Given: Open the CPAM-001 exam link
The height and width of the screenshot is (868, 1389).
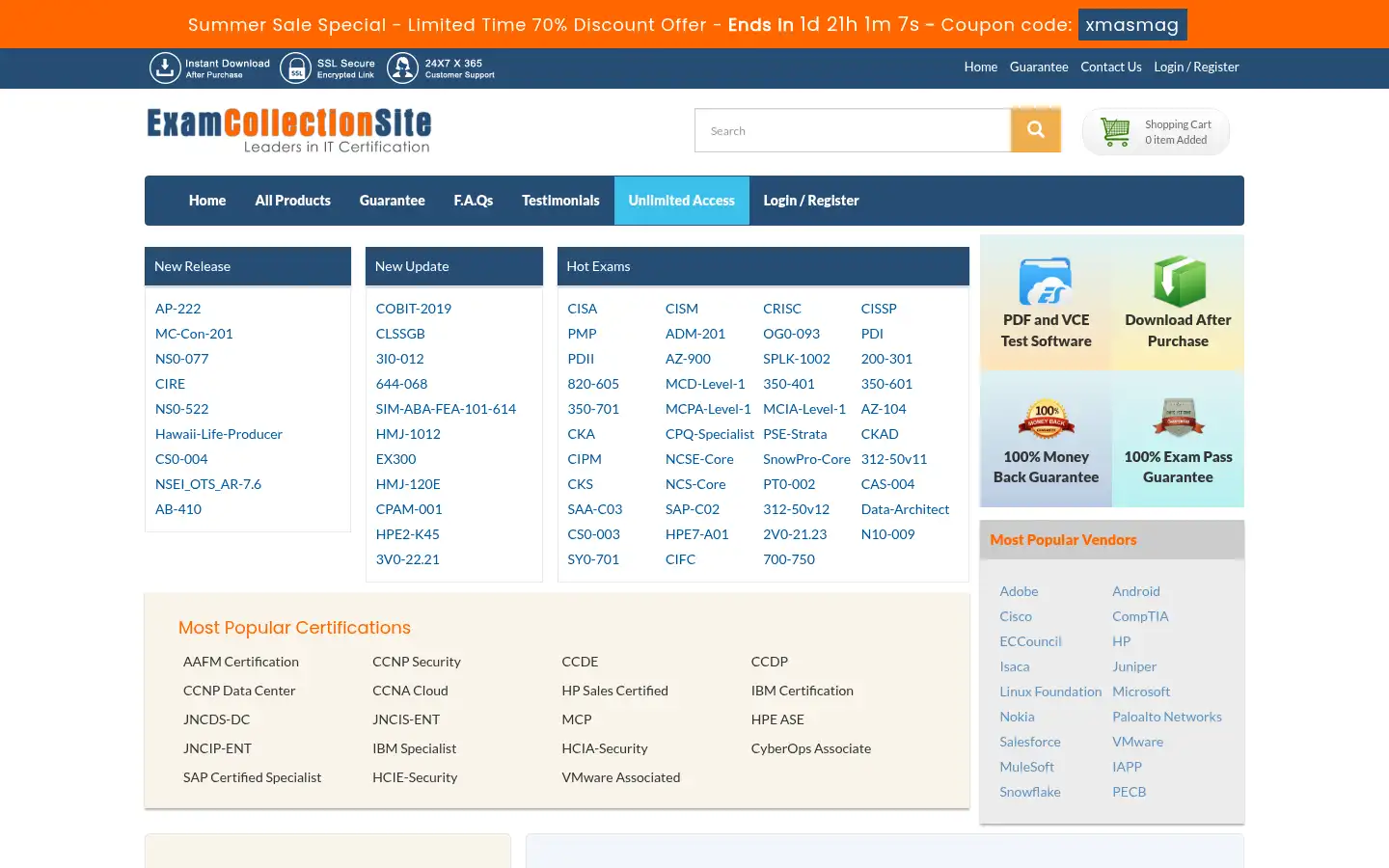Looking at the screenshot, I should [x=409, y=509].
